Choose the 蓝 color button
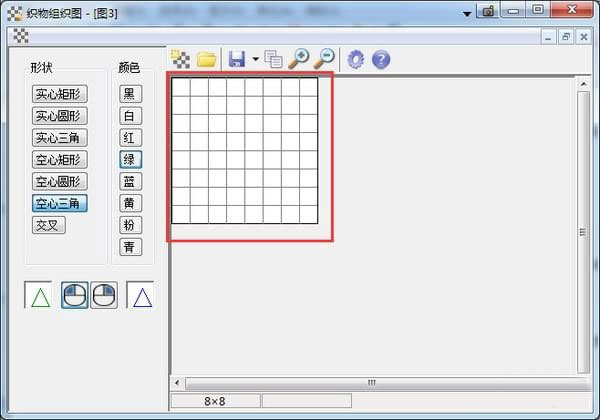This screenshot has width=600, height=420. point(130,181)
